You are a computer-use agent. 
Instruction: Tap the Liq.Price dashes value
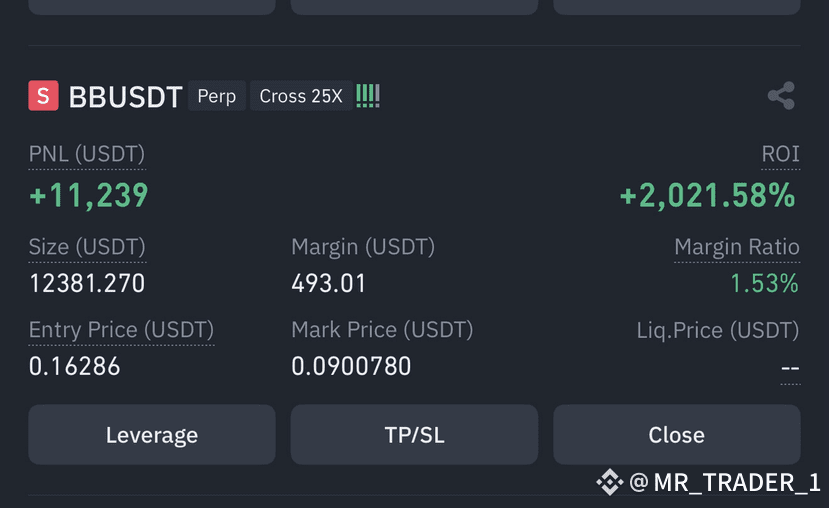tap(790, 368)
